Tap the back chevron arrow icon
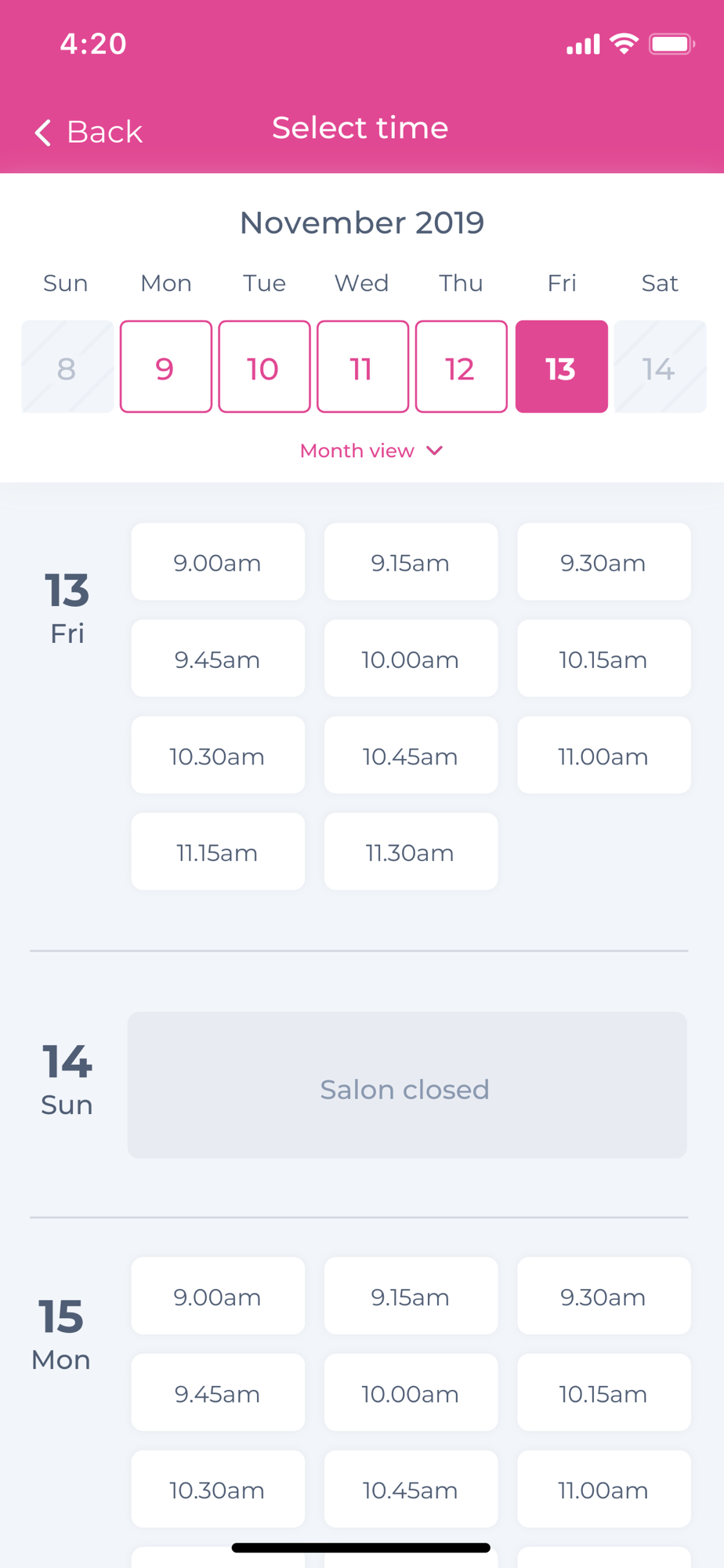 43,132
